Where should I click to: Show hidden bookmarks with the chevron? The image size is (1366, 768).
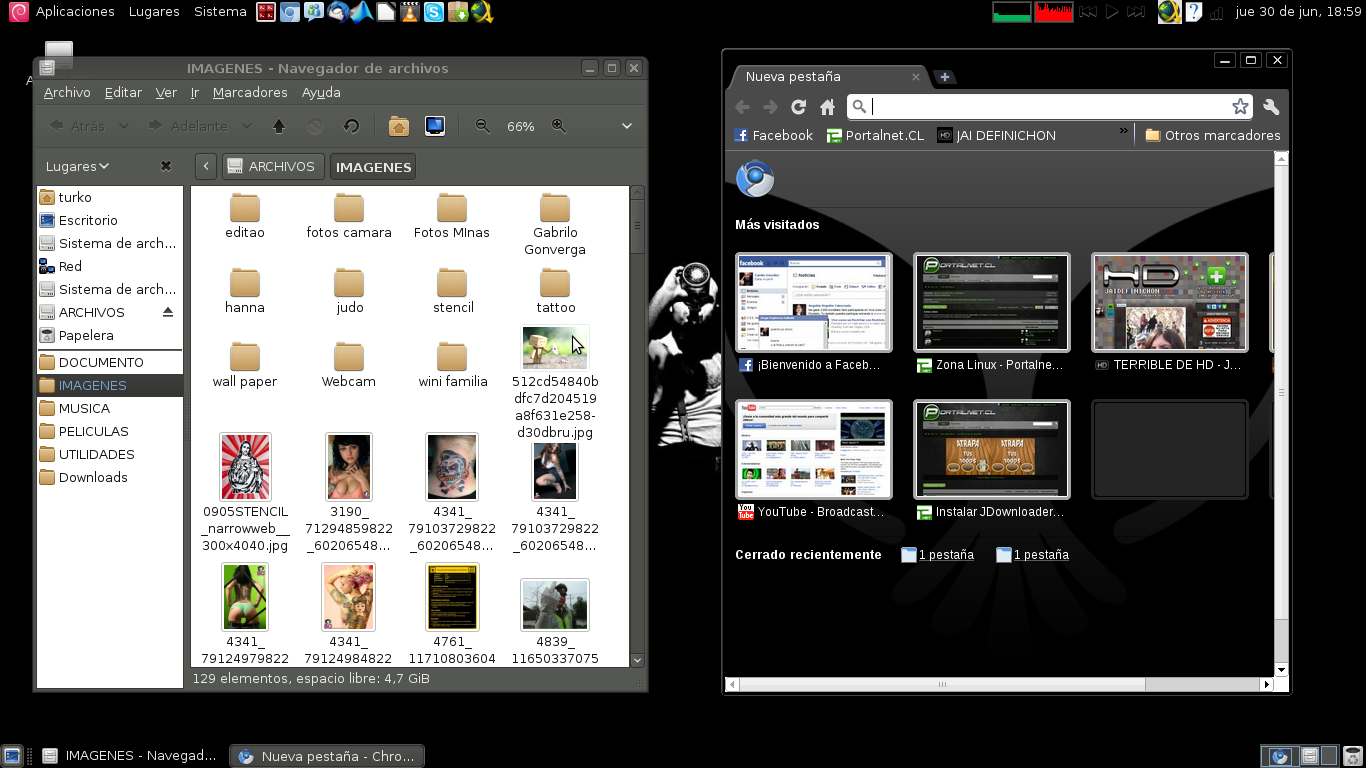tap(1123, 131)
